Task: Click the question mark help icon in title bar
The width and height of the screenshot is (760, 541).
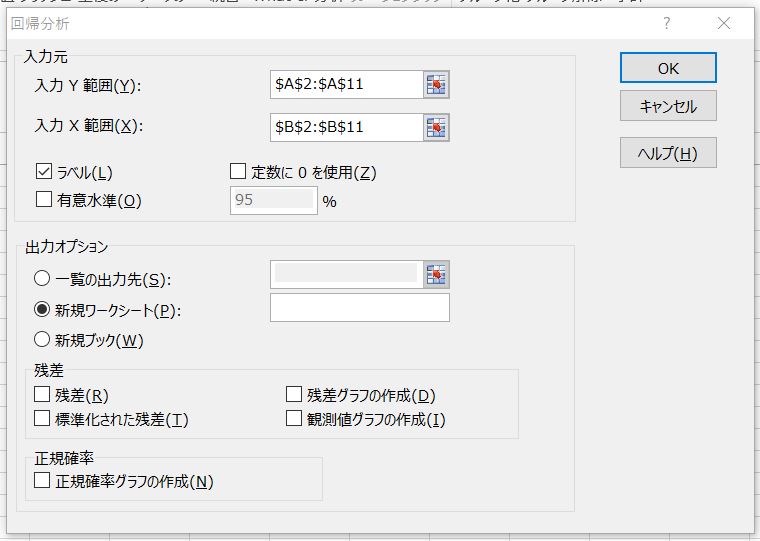Action: point(667,22)
